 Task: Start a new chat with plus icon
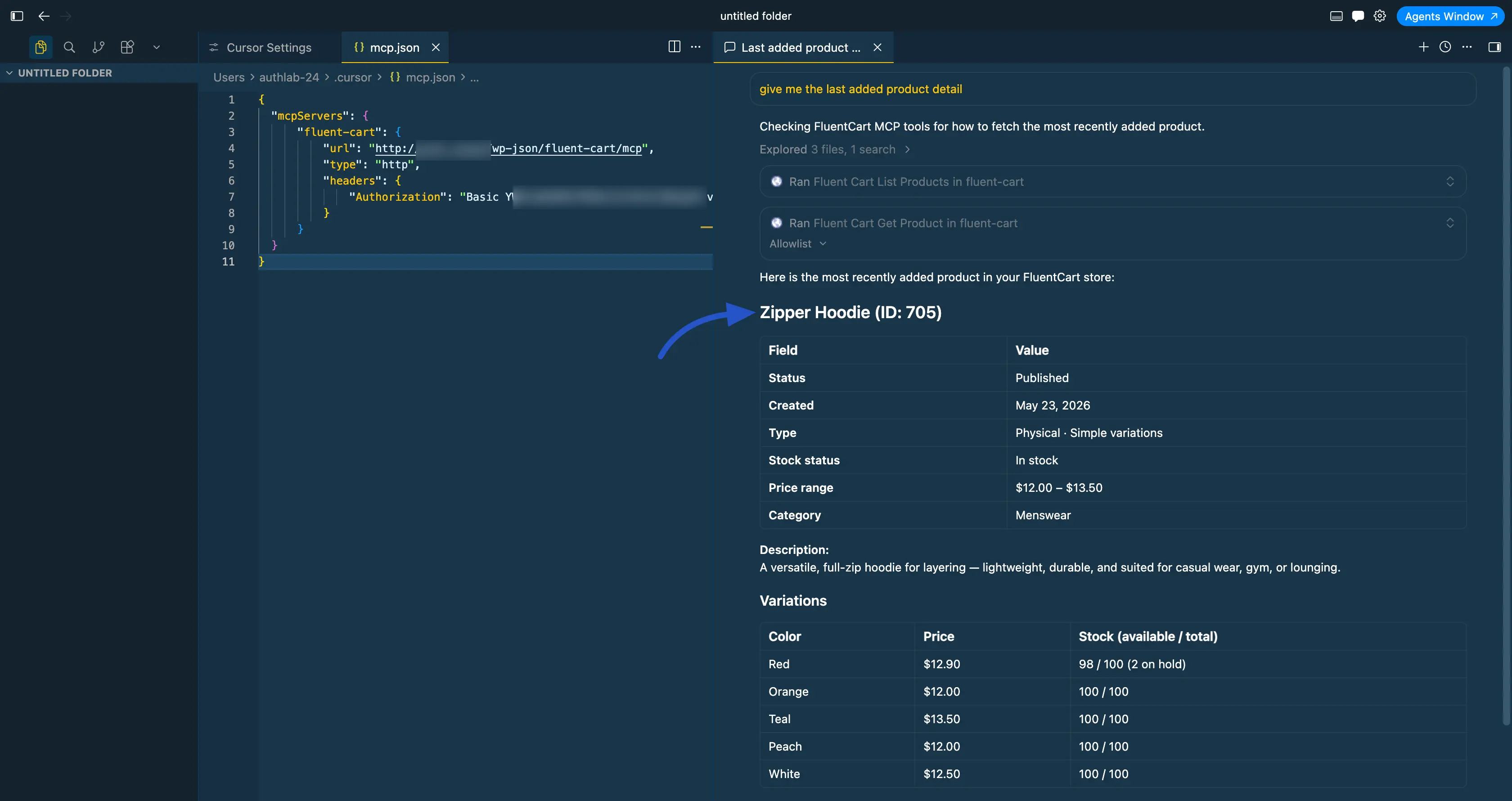point(1423,47)
